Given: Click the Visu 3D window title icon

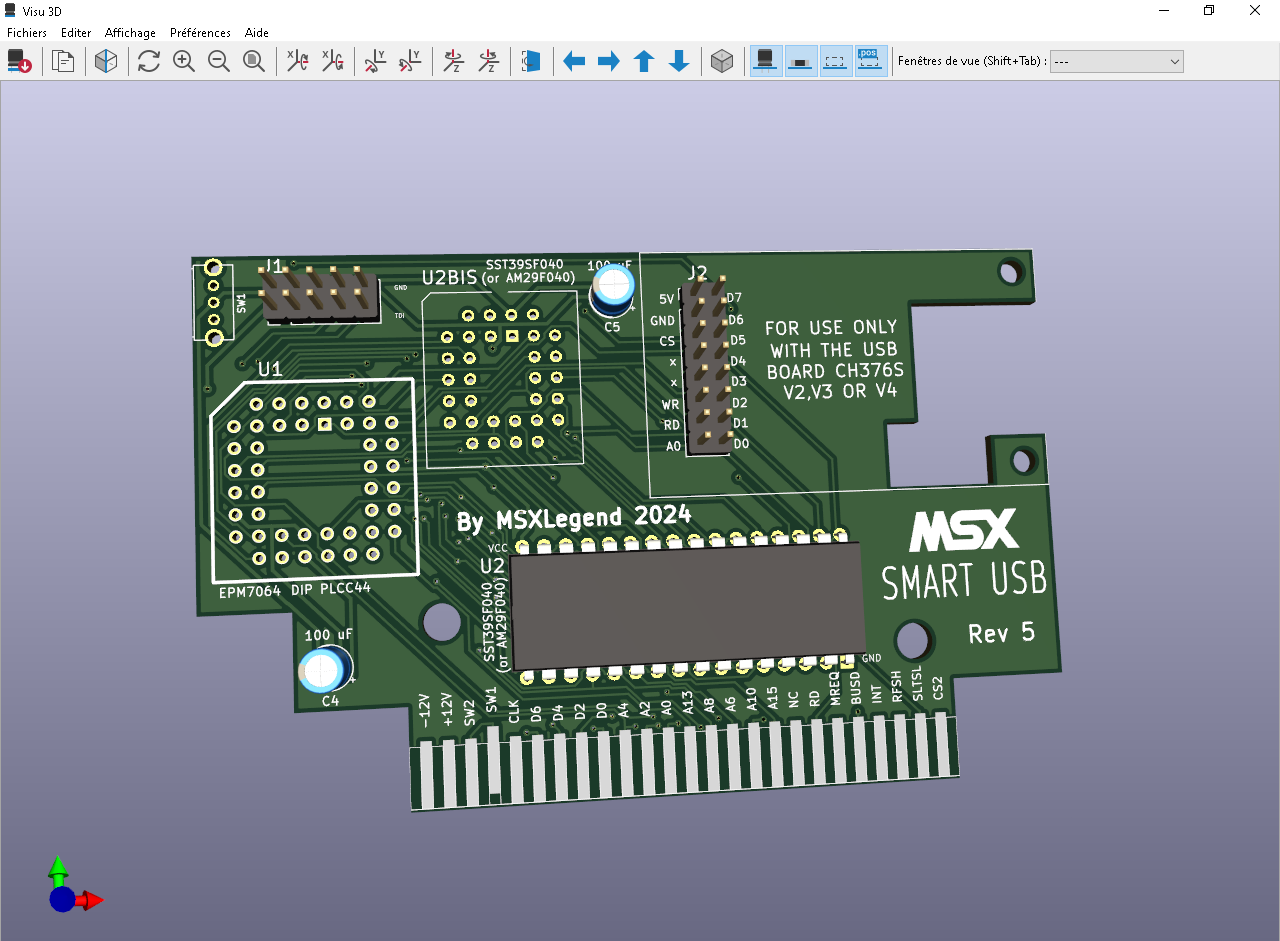Looking at the screenshot, I should 11,9.
